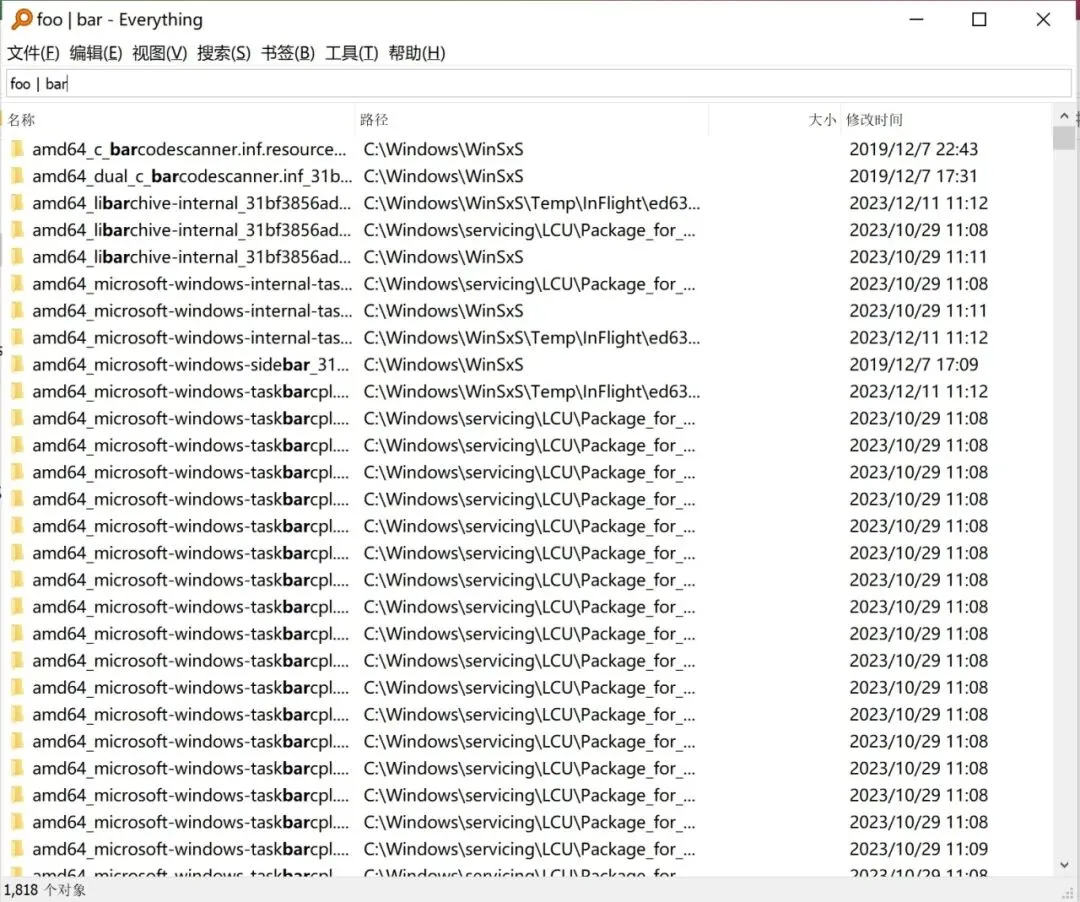Click folder icon of internal-tas row dated 2023/12/11
Image resolution: width=1080 pixels, height=902 pixels.
pos(18,337)
